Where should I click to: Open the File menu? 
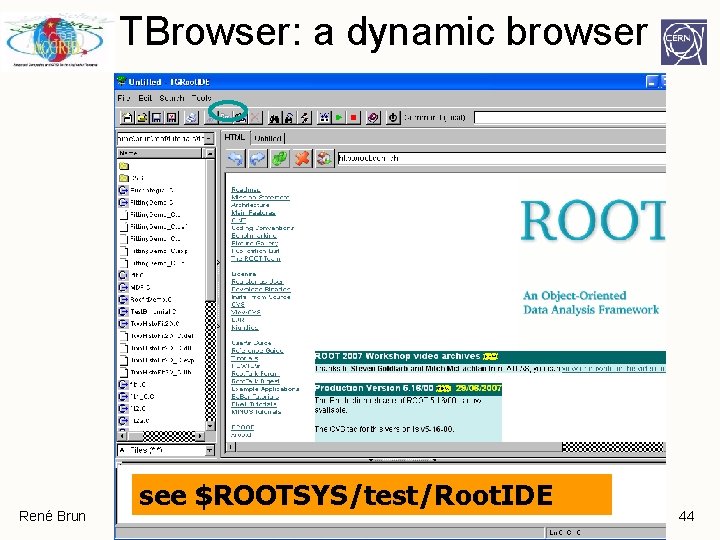(x=124, y=98)
